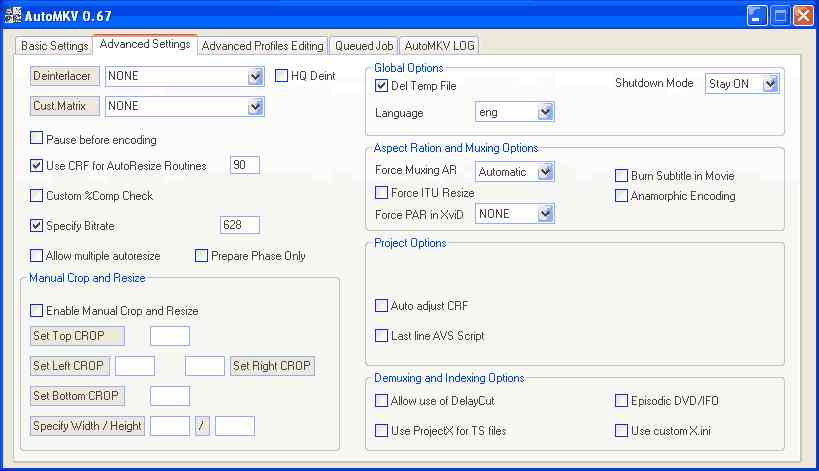Enable the HQ Deint checkbox
The width and height of the screenshot is (819, 471).
282,76
